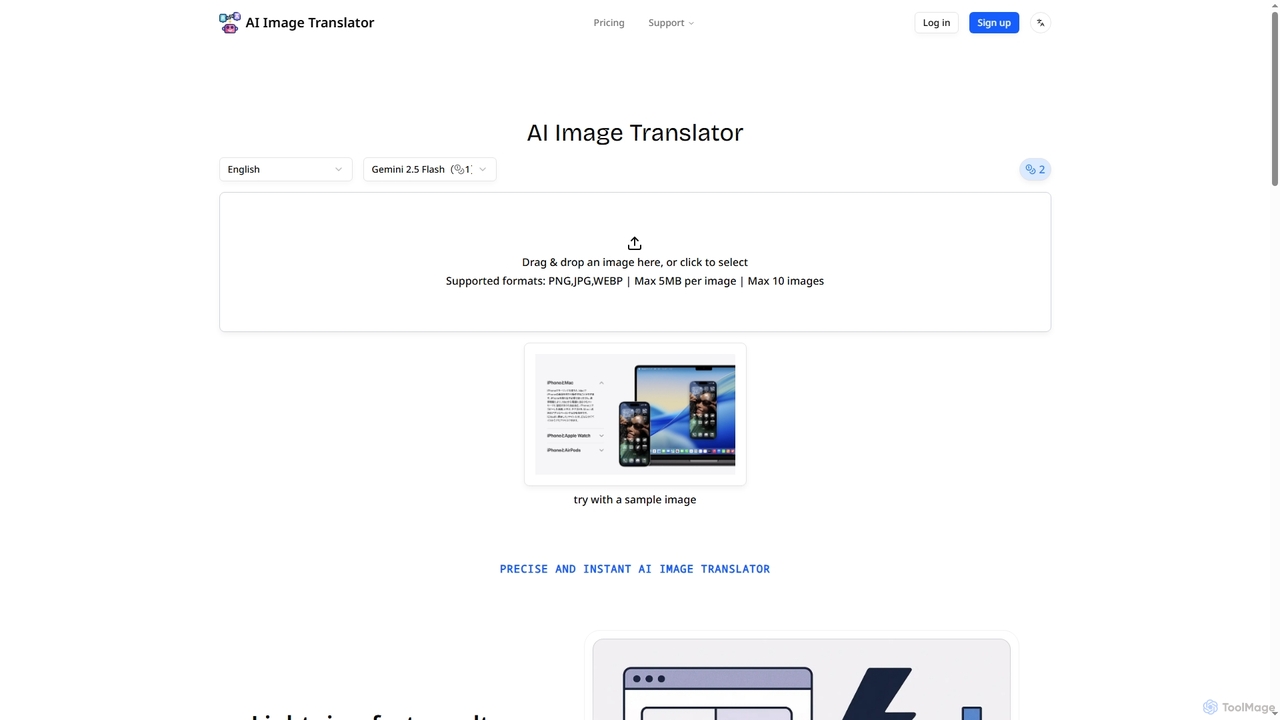This screenshot has width=1280, height=720.
Task: Click "PRECISE AND INSTANT AI IMAGE TRANSLATOR" text
Action: (635, 568)
